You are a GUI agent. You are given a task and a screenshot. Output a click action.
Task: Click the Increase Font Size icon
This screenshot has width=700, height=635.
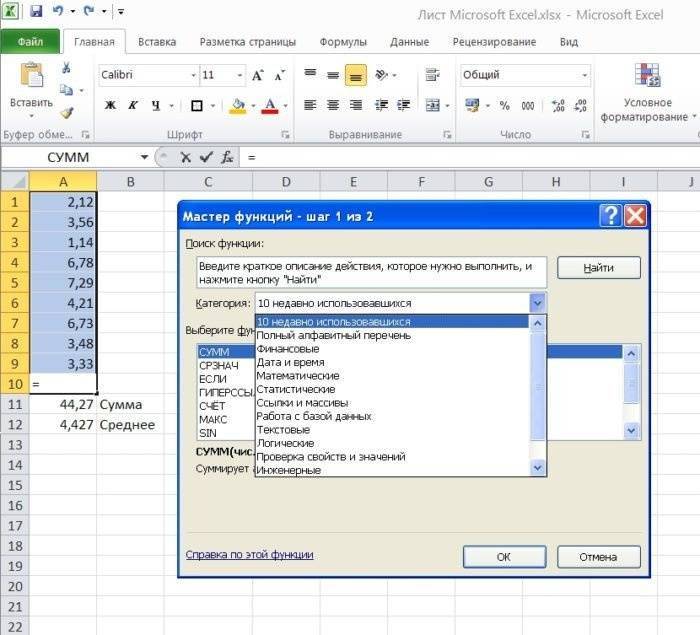pyautogui.click(x=258, y=75)
